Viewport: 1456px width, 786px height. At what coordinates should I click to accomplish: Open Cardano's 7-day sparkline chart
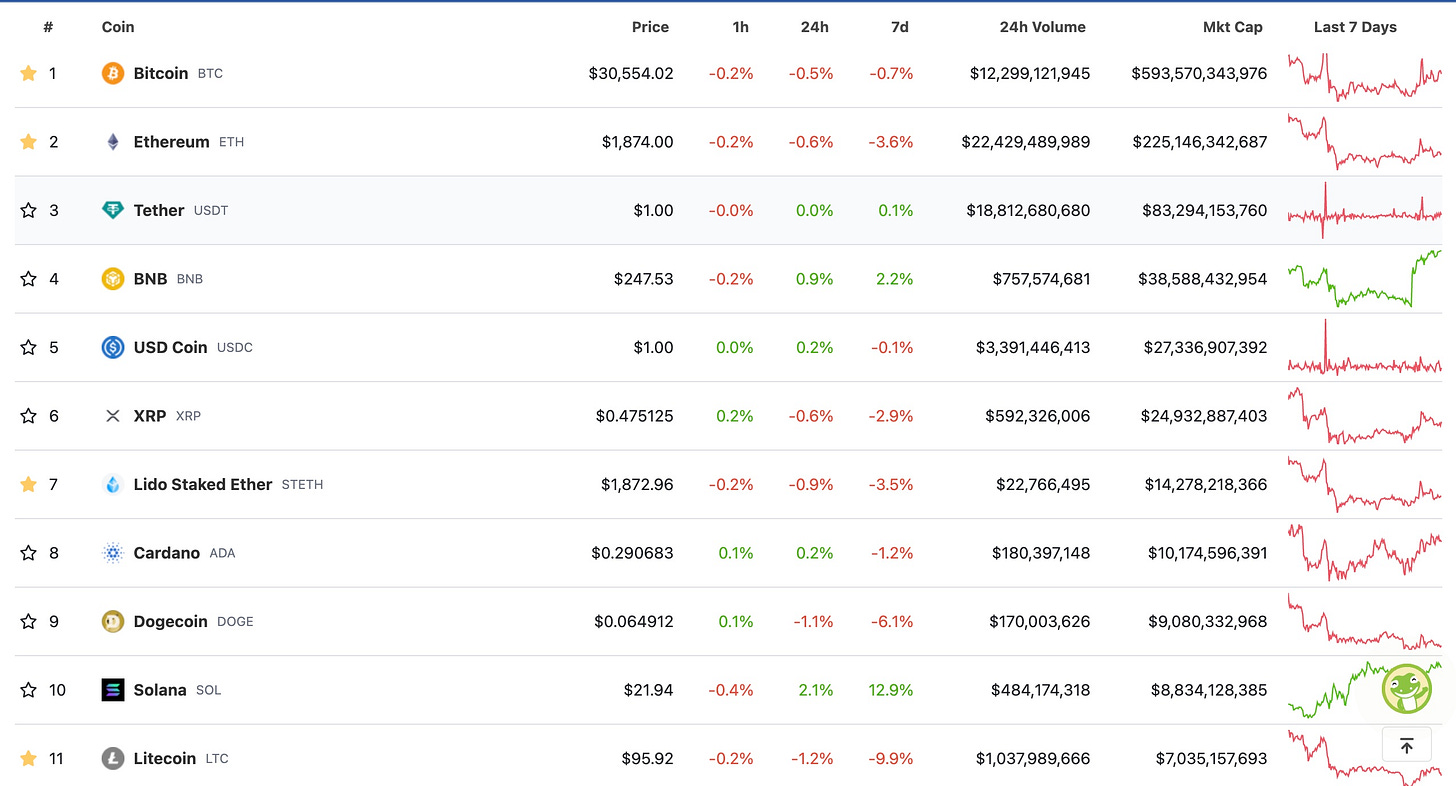[x=1365, y=553]
